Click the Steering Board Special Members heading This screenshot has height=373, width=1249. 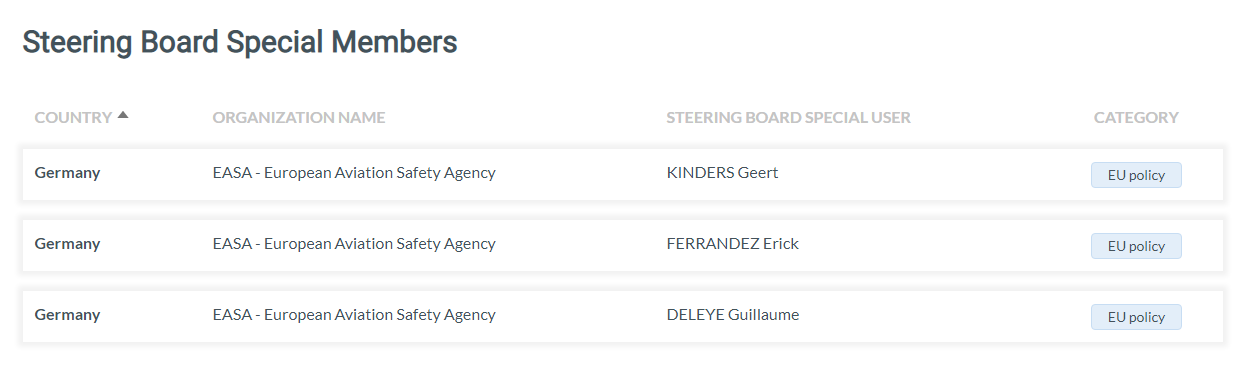[240, 42]
